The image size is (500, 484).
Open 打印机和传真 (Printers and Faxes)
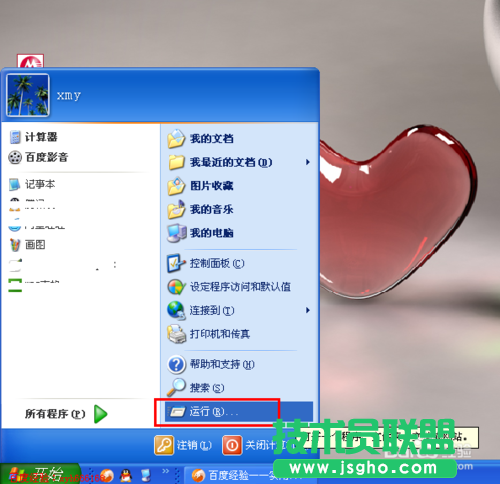[x=209, y=334]
